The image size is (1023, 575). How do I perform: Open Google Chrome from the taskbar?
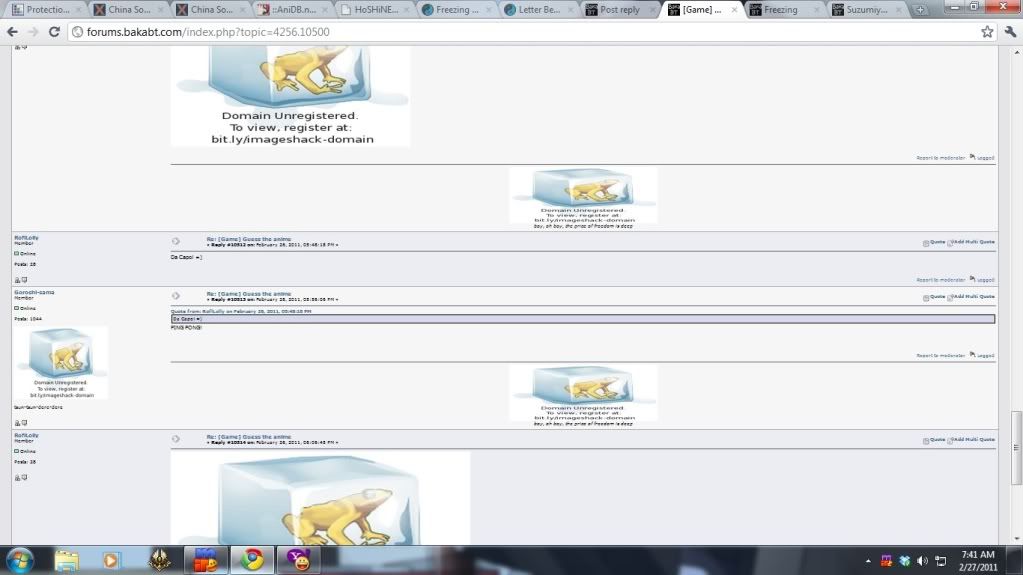click(x=252, y=559)
